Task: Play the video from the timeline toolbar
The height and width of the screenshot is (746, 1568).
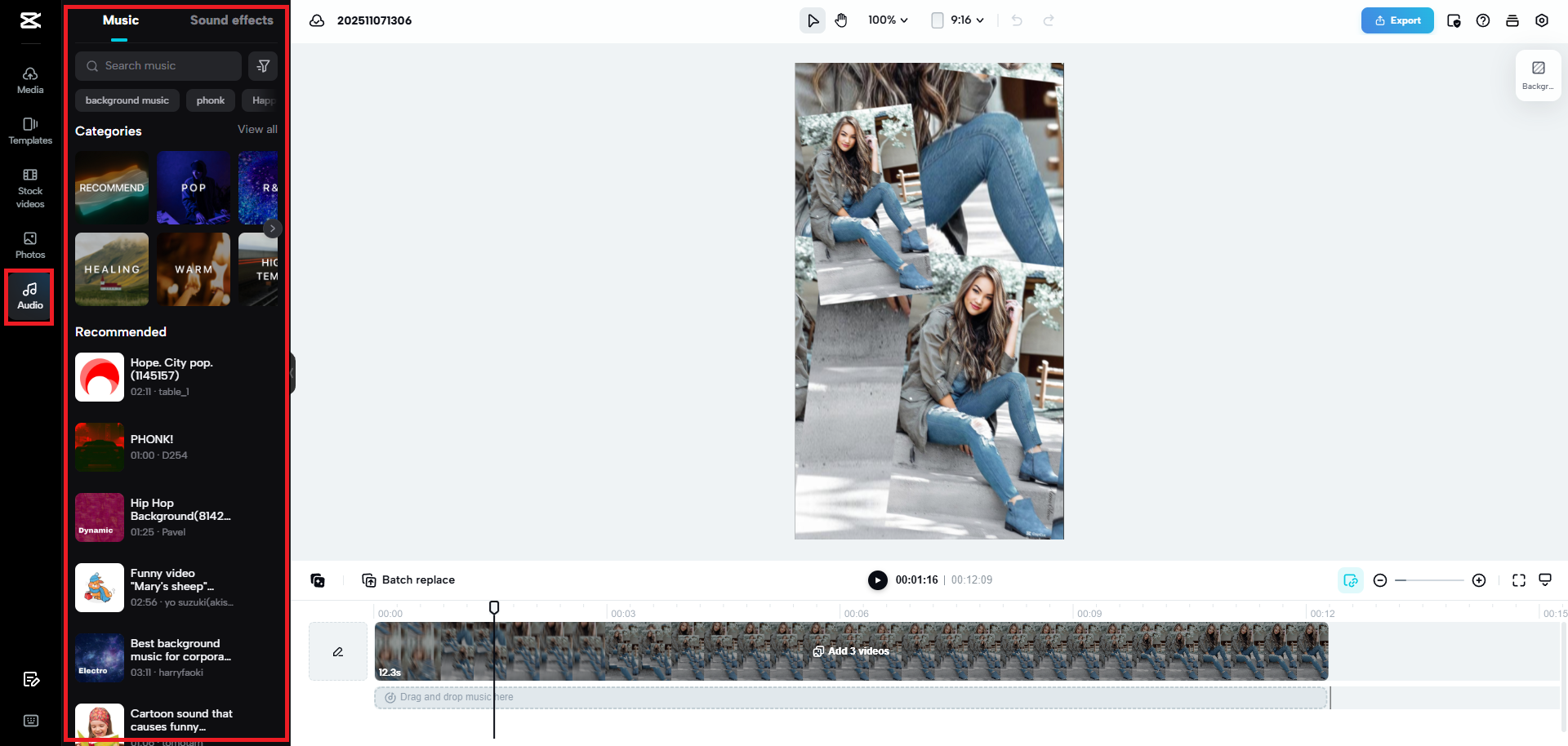Action: [x=877, y=579]
